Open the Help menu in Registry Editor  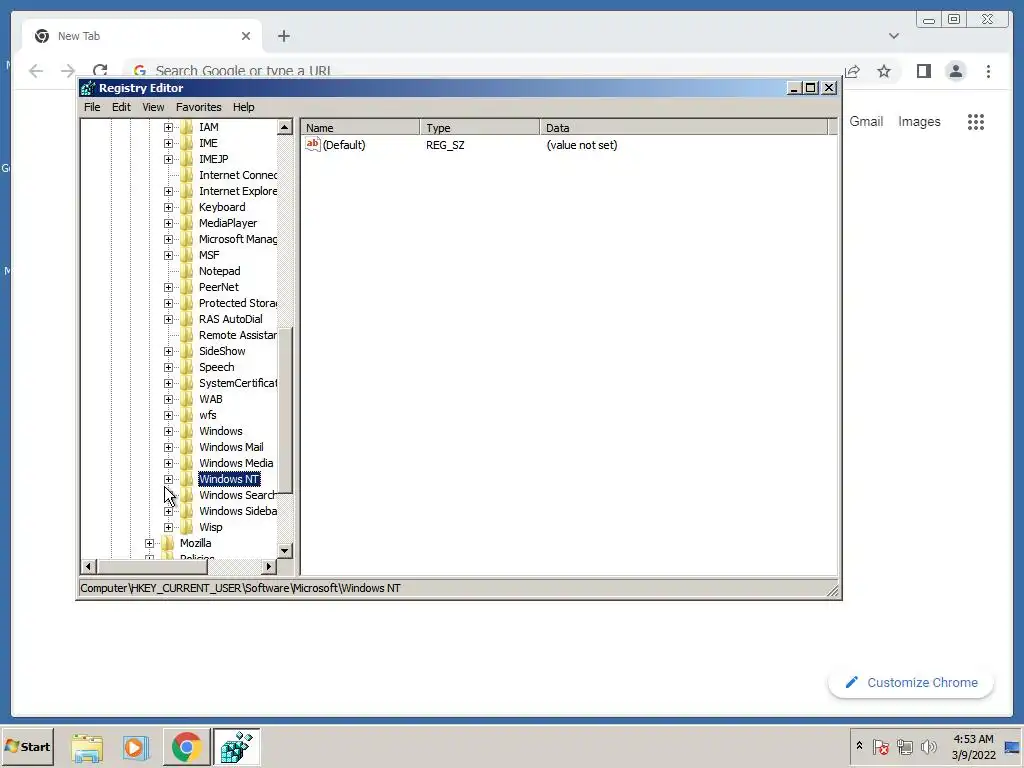pyautogui.click(x=244, y=107)
